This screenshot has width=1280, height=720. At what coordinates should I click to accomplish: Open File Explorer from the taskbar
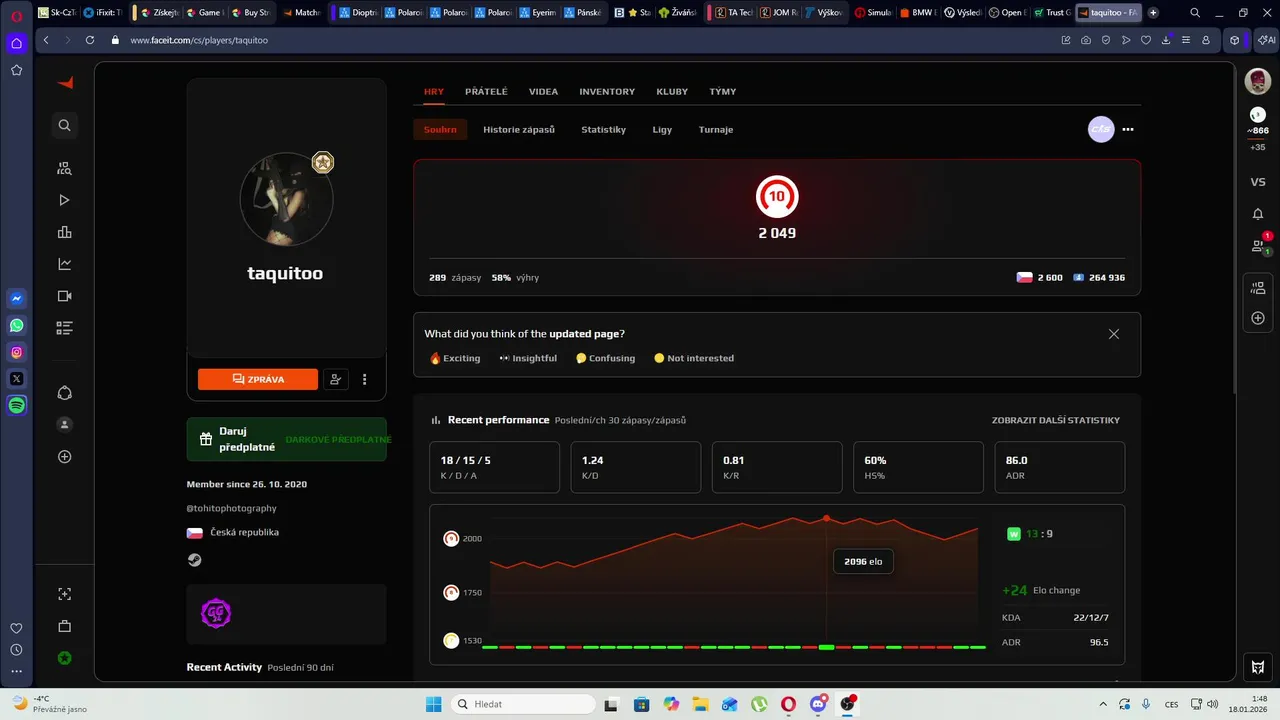click(701, 704)
